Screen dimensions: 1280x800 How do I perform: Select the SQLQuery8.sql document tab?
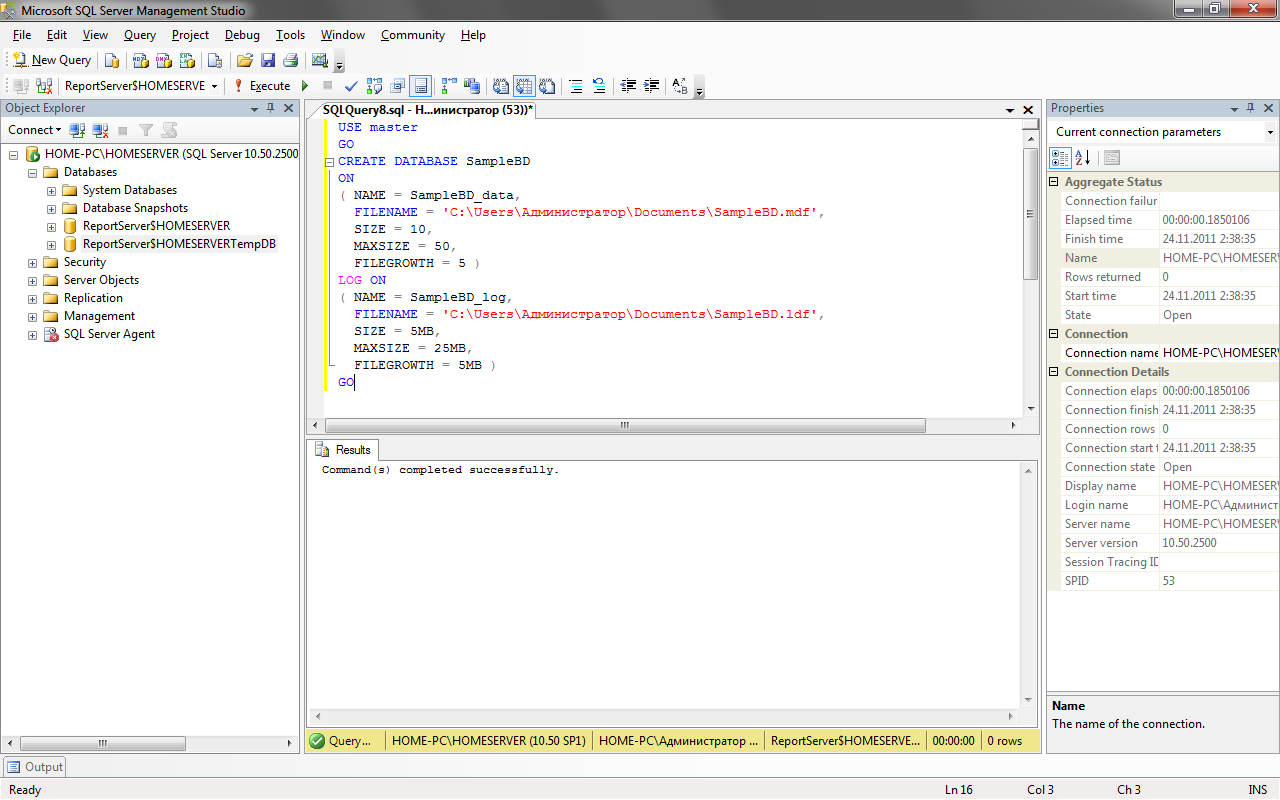428,109
